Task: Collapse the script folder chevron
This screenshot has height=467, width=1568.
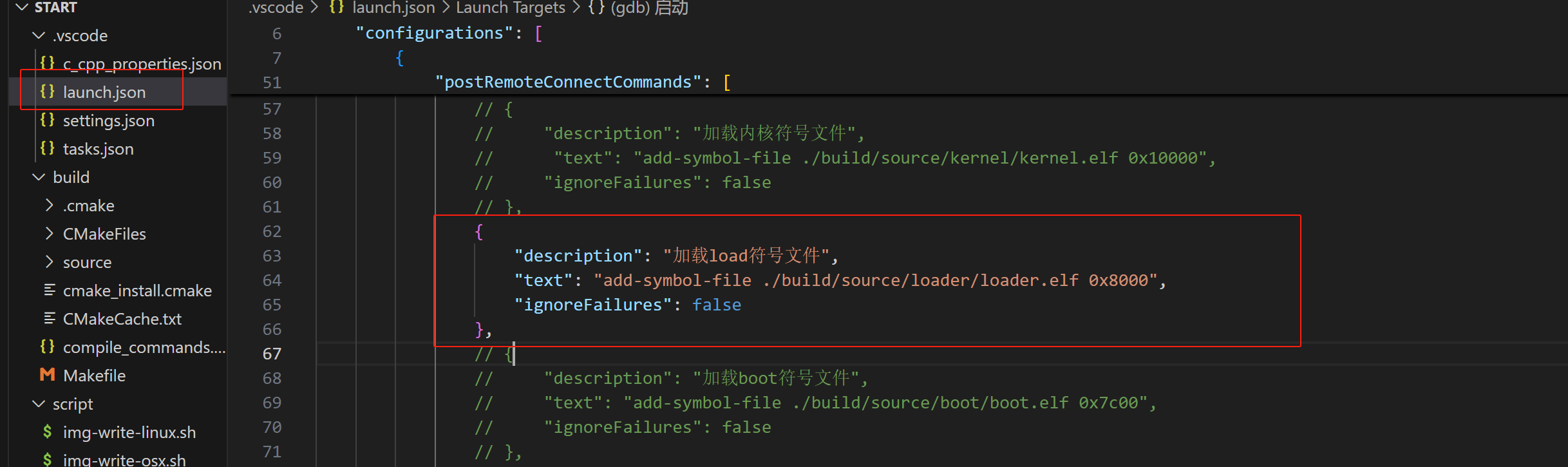Action: click(39, 404)
